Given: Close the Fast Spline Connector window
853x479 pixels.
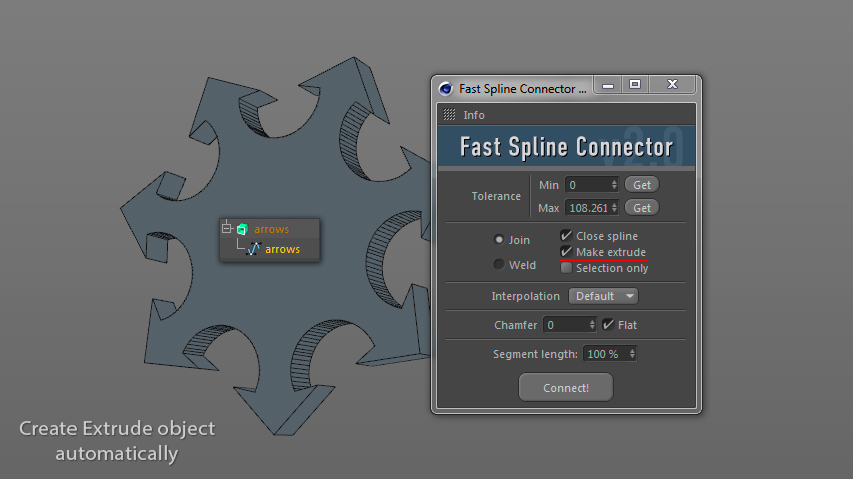Looking at the screenshot, I should click(x=672, y=84).
